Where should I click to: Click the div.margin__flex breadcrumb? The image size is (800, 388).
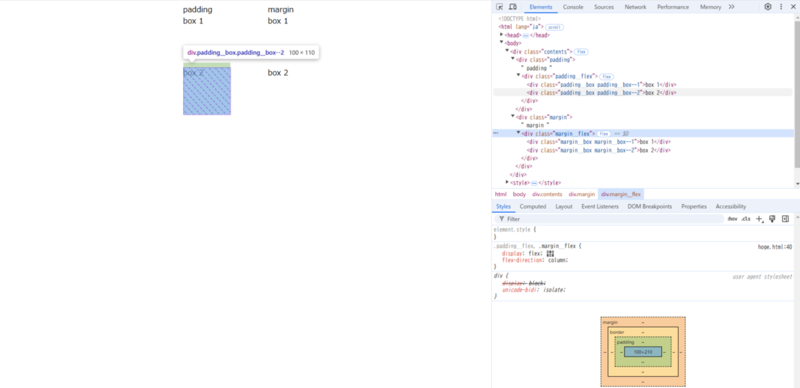[621, 194]
